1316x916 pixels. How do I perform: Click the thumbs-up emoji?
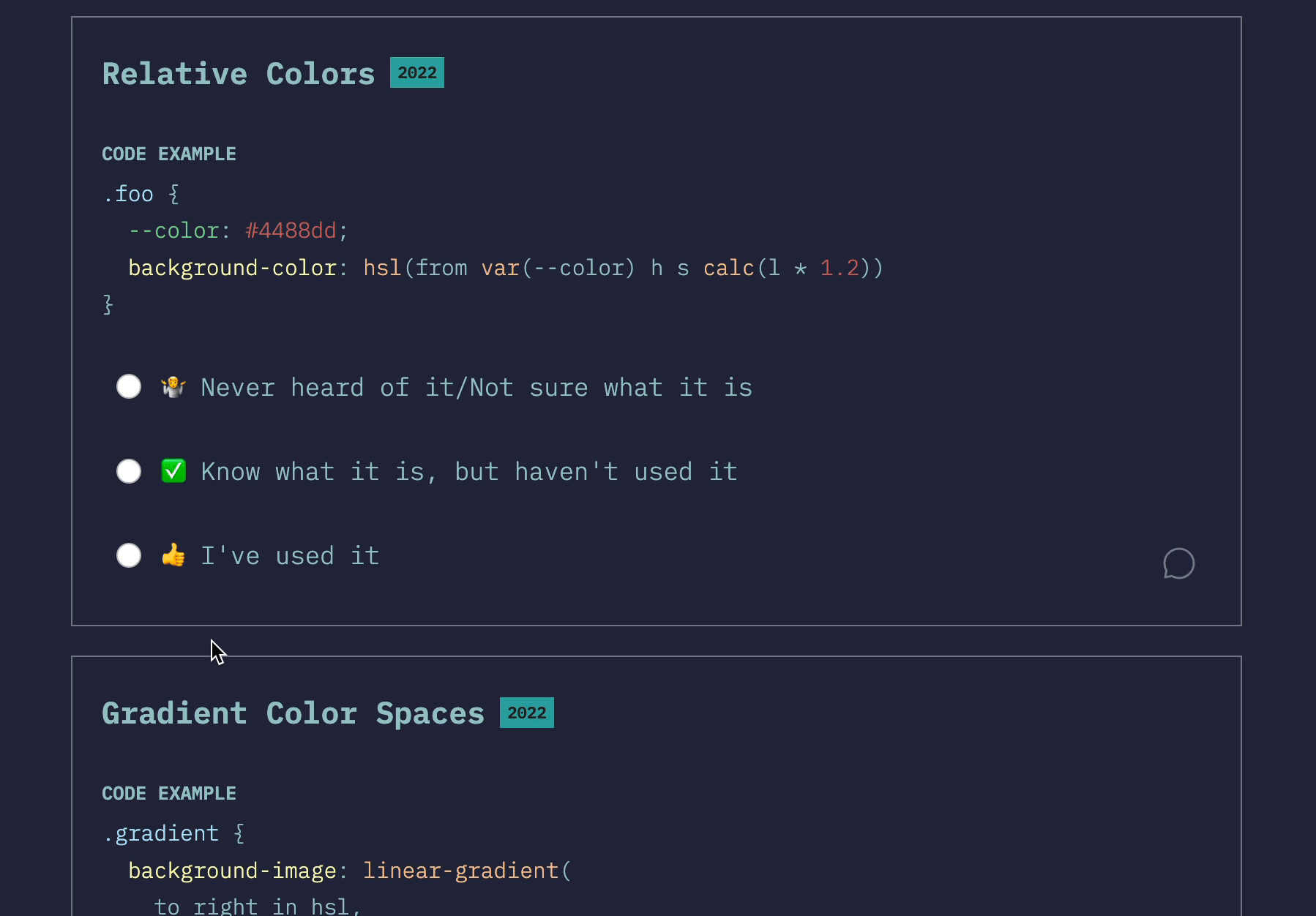pos(173,555)
